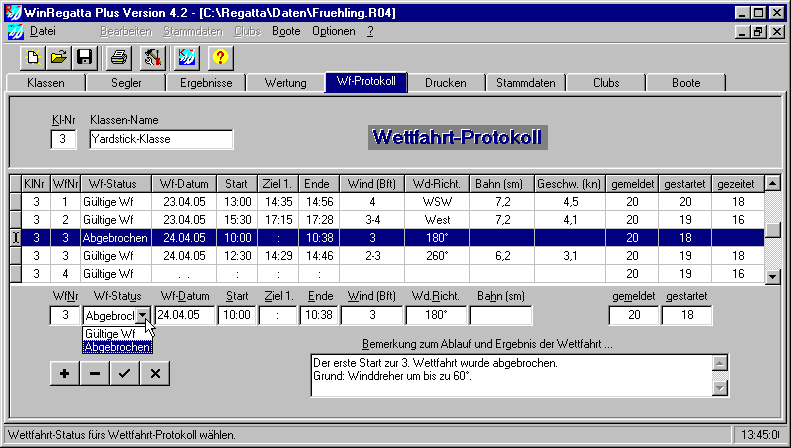Screen dimensions: 791x448
Task: Select 'Abgebrochen' in the dropdown list
Action: point(117,347)
